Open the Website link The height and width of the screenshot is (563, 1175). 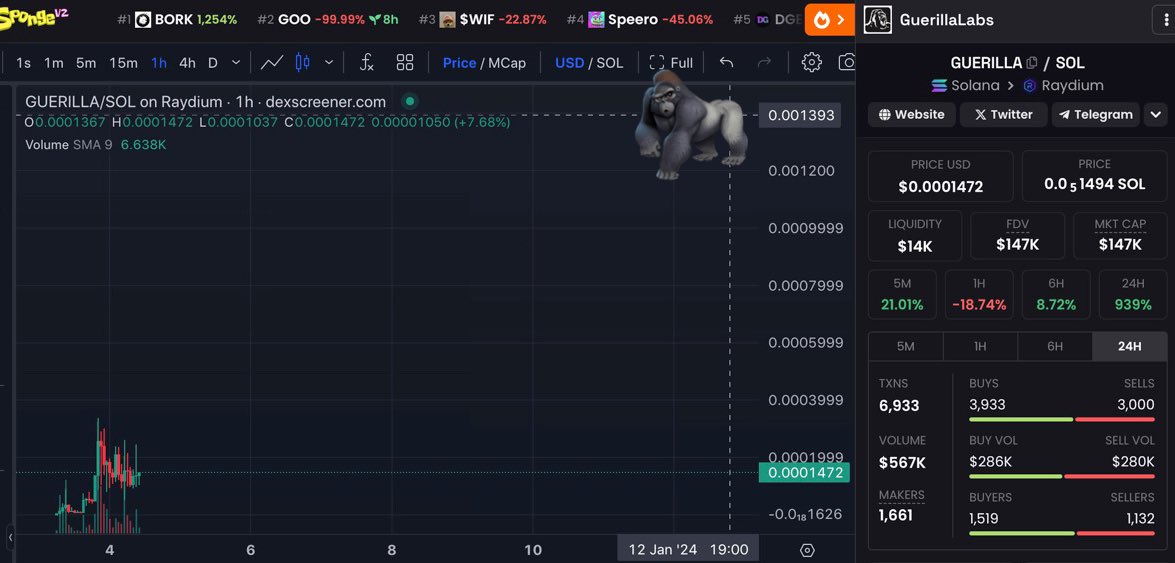click(x=911, y=115)
